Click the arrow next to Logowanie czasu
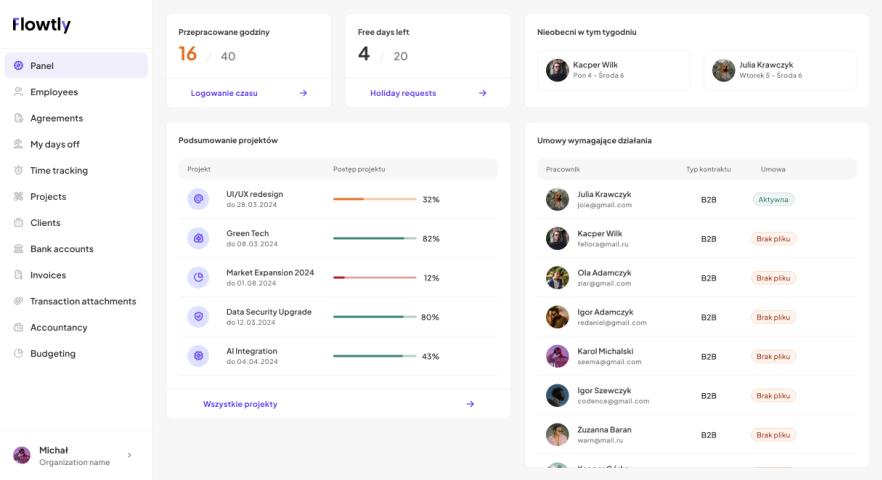 pos(303,93)
